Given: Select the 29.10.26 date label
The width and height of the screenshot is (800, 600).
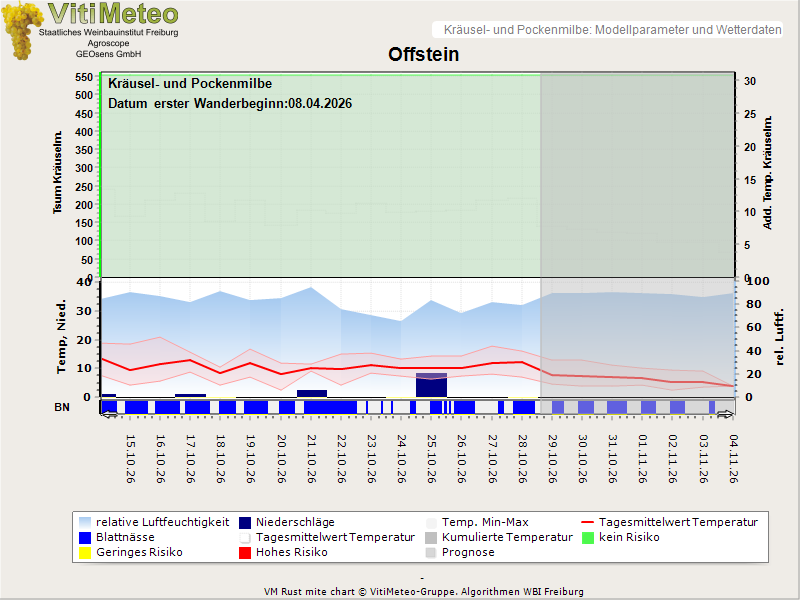Looking at the screenshot, I should pos(553,459).
